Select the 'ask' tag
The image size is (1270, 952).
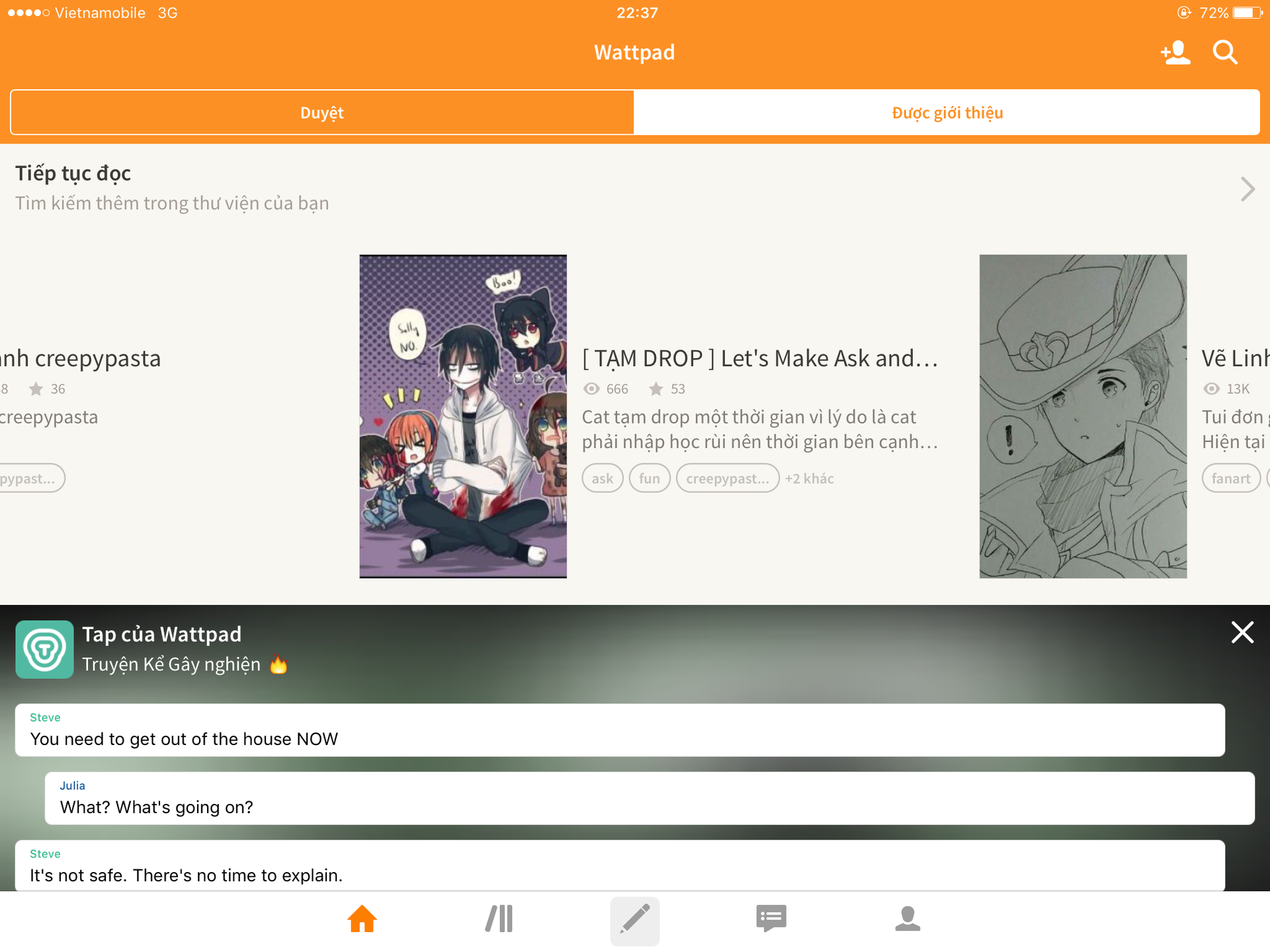click(x=602, y=479)
